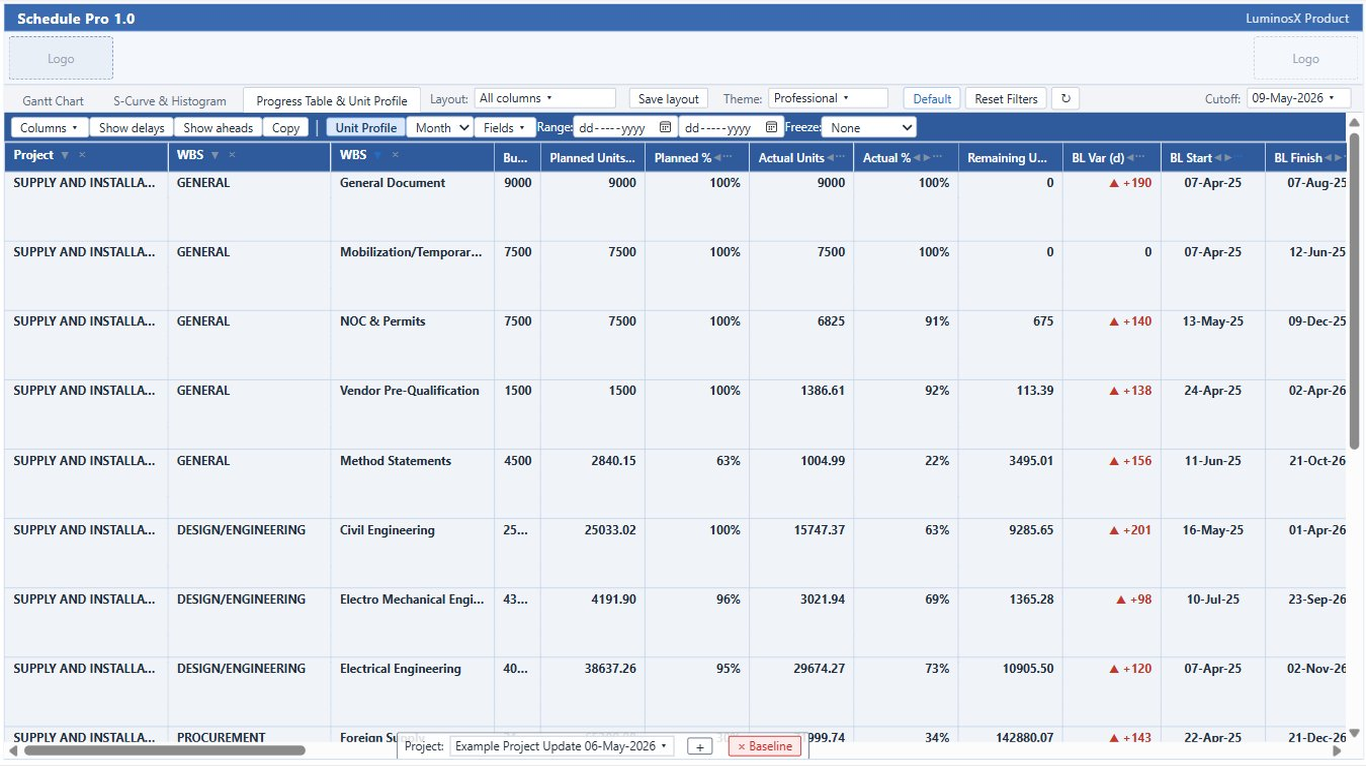
Task: Switch to the Gantt Chart tab
Action: point(53,101)
